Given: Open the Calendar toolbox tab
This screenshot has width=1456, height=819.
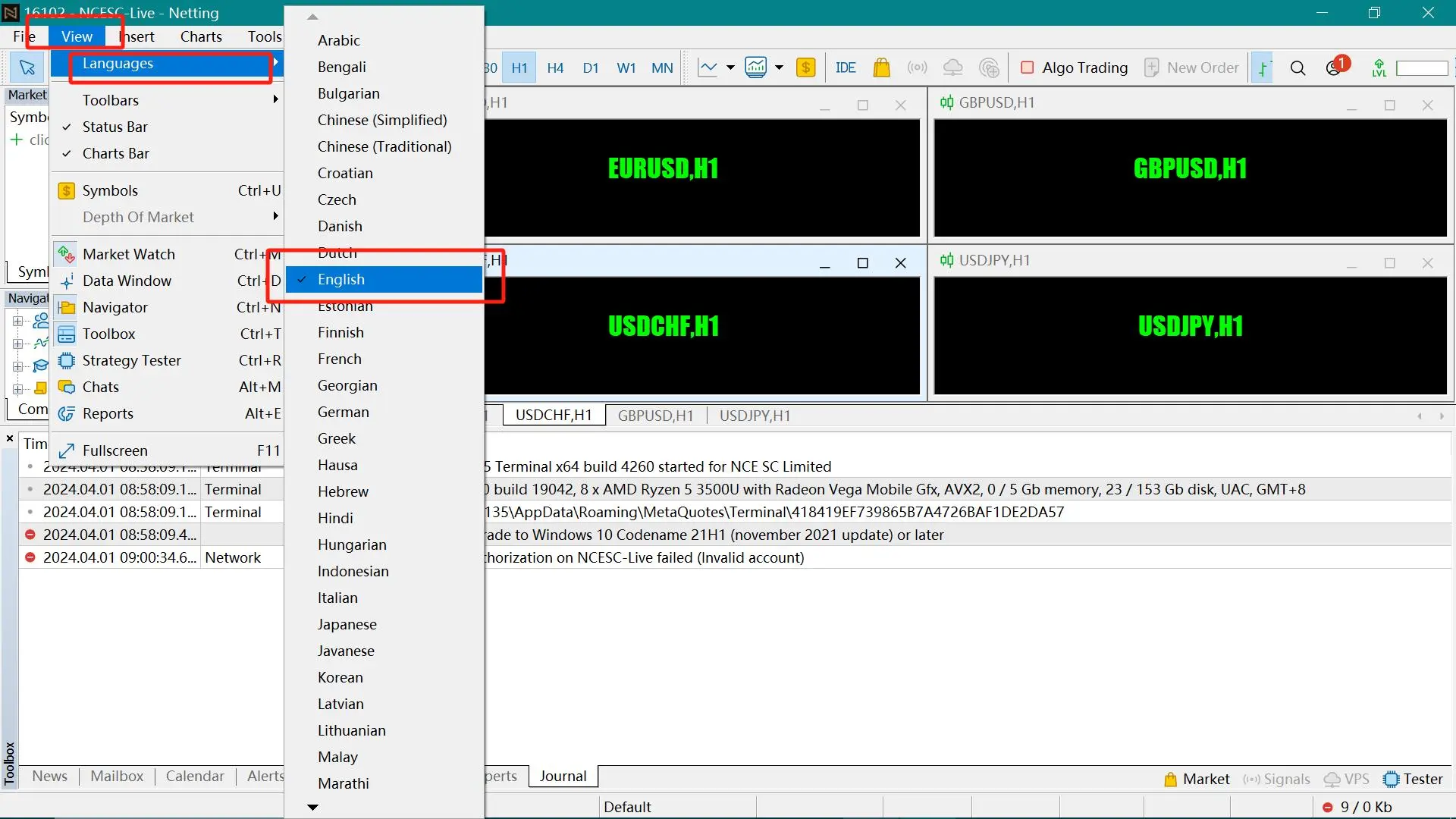Looking at the screenshot, I should coord(195,776).
